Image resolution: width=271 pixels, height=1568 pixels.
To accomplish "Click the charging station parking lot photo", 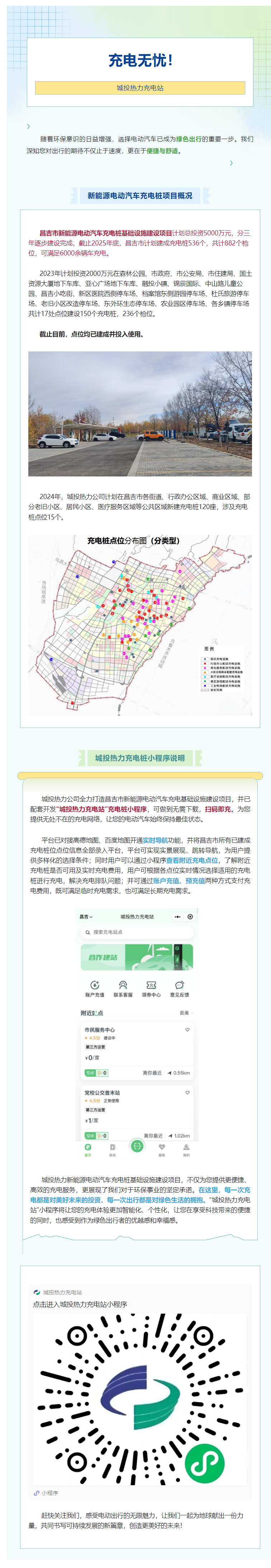I will coord(140,413).
